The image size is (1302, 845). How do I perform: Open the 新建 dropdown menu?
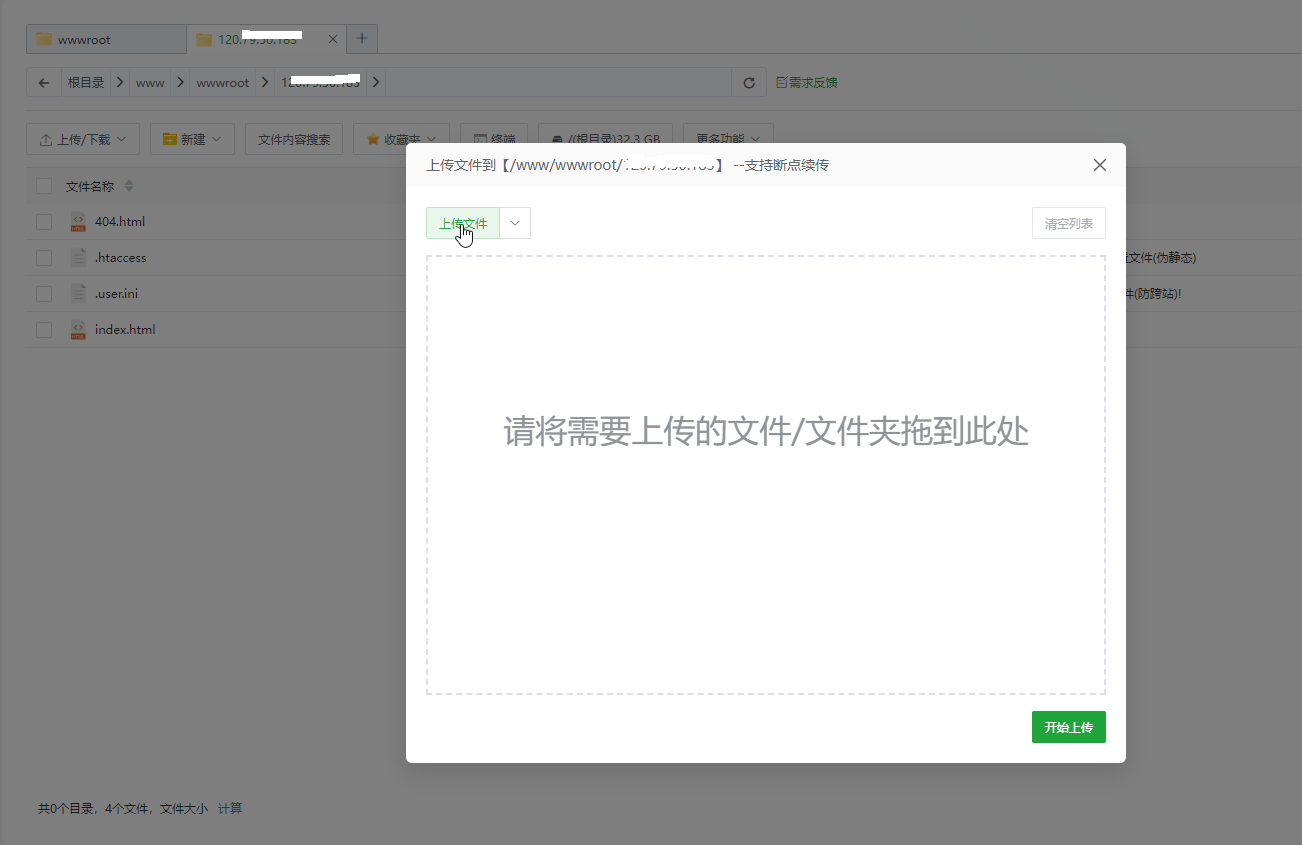tap(191, 139)
